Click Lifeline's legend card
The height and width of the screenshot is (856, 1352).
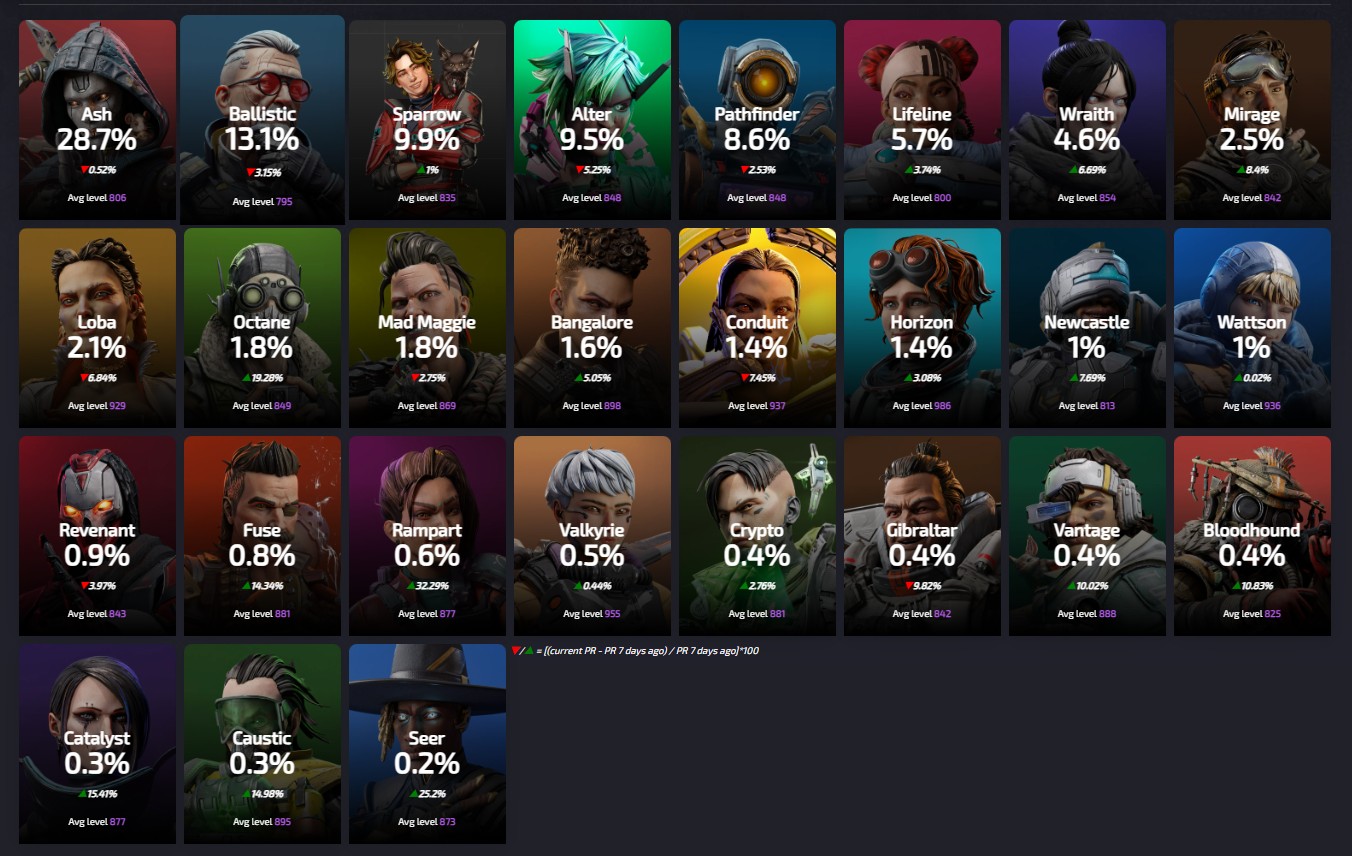click(x=922, y=120)
